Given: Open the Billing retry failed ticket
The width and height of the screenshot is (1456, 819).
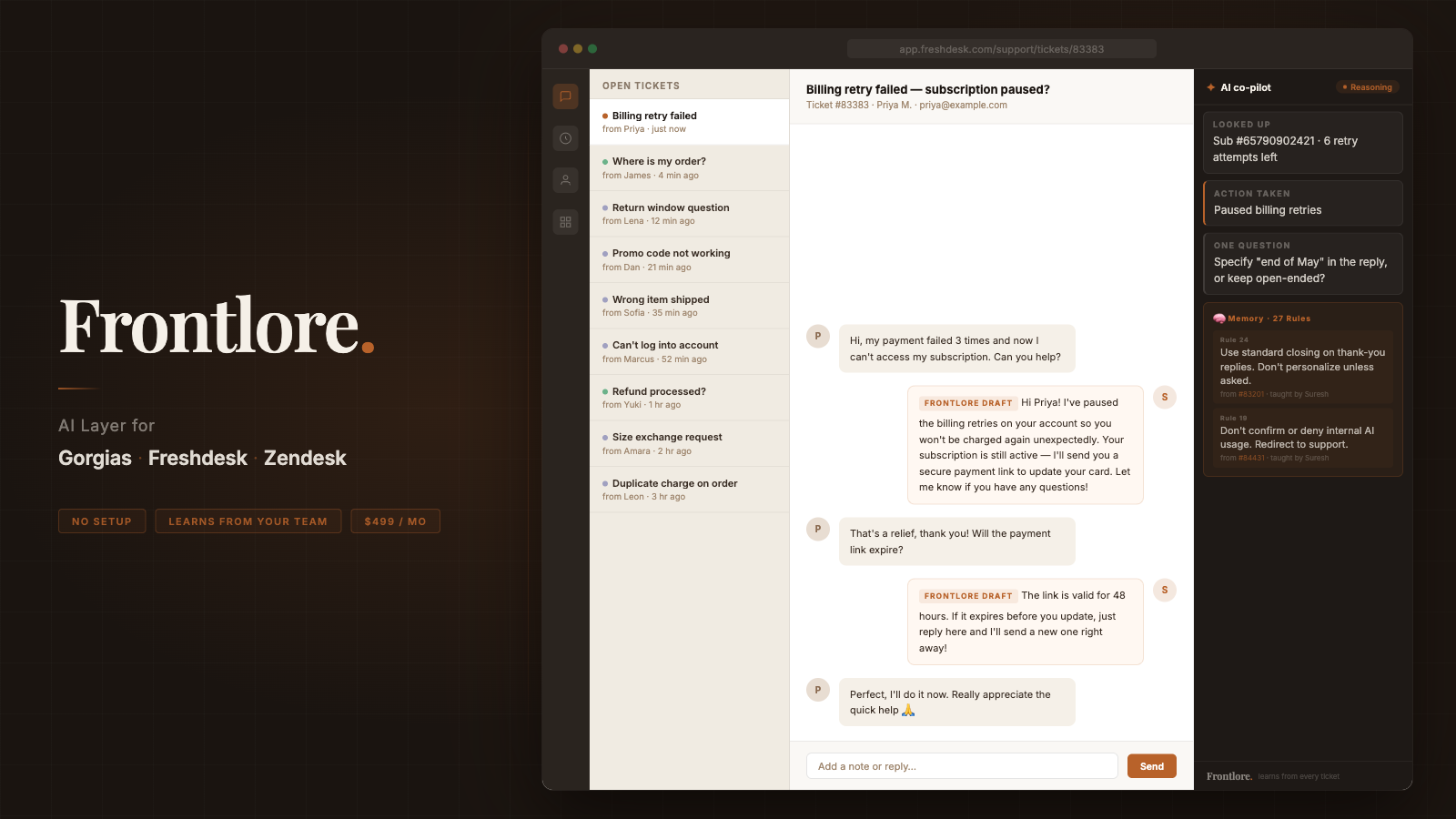Looking at the screenshot, I should (689, 122).
